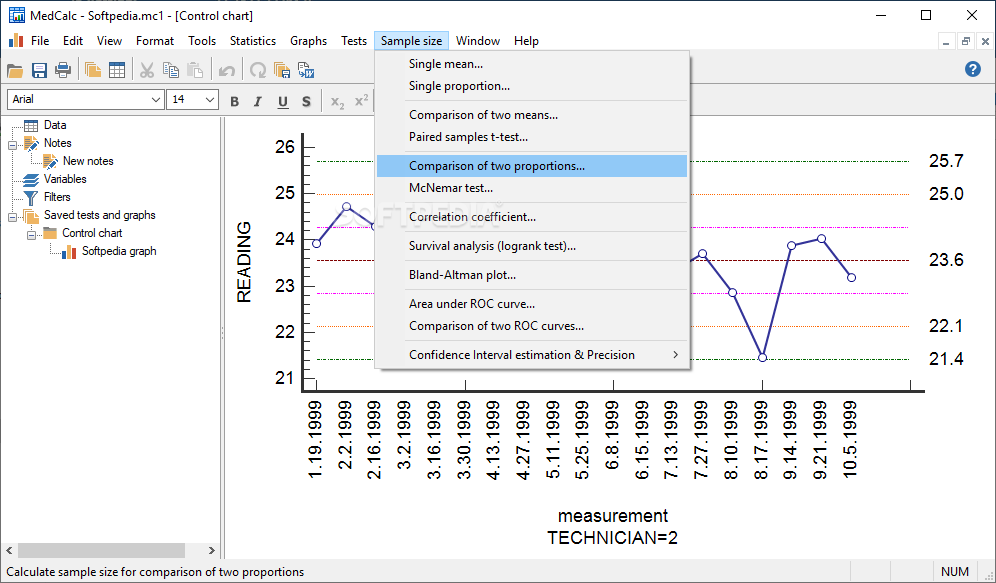Click the tree panel horizontal scrollbar thumb
This screenshot has height=583, width=996.
pyautogui.click(x=101, y=550)
